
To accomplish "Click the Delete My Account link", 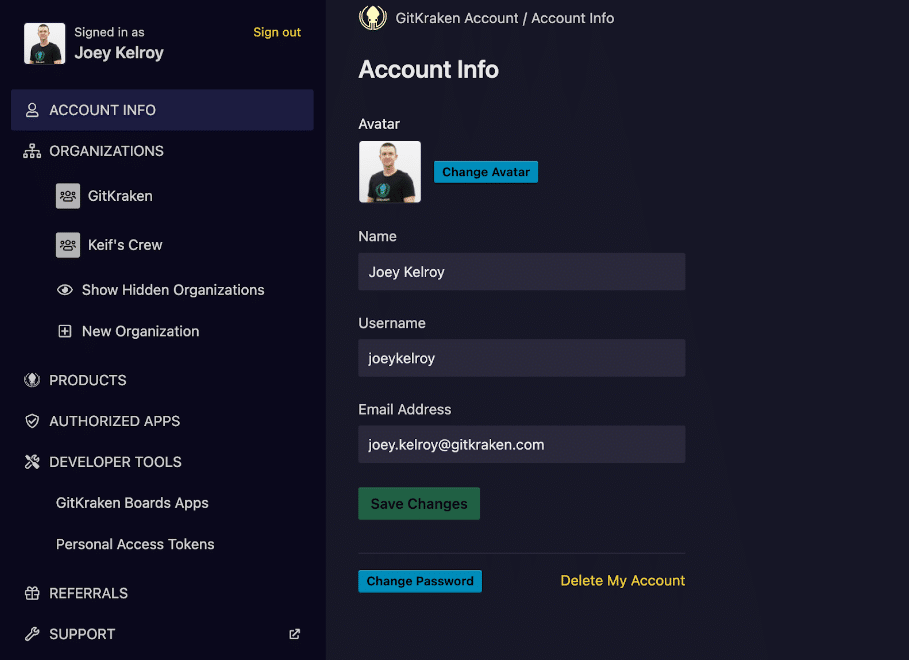I will (622, 580).
